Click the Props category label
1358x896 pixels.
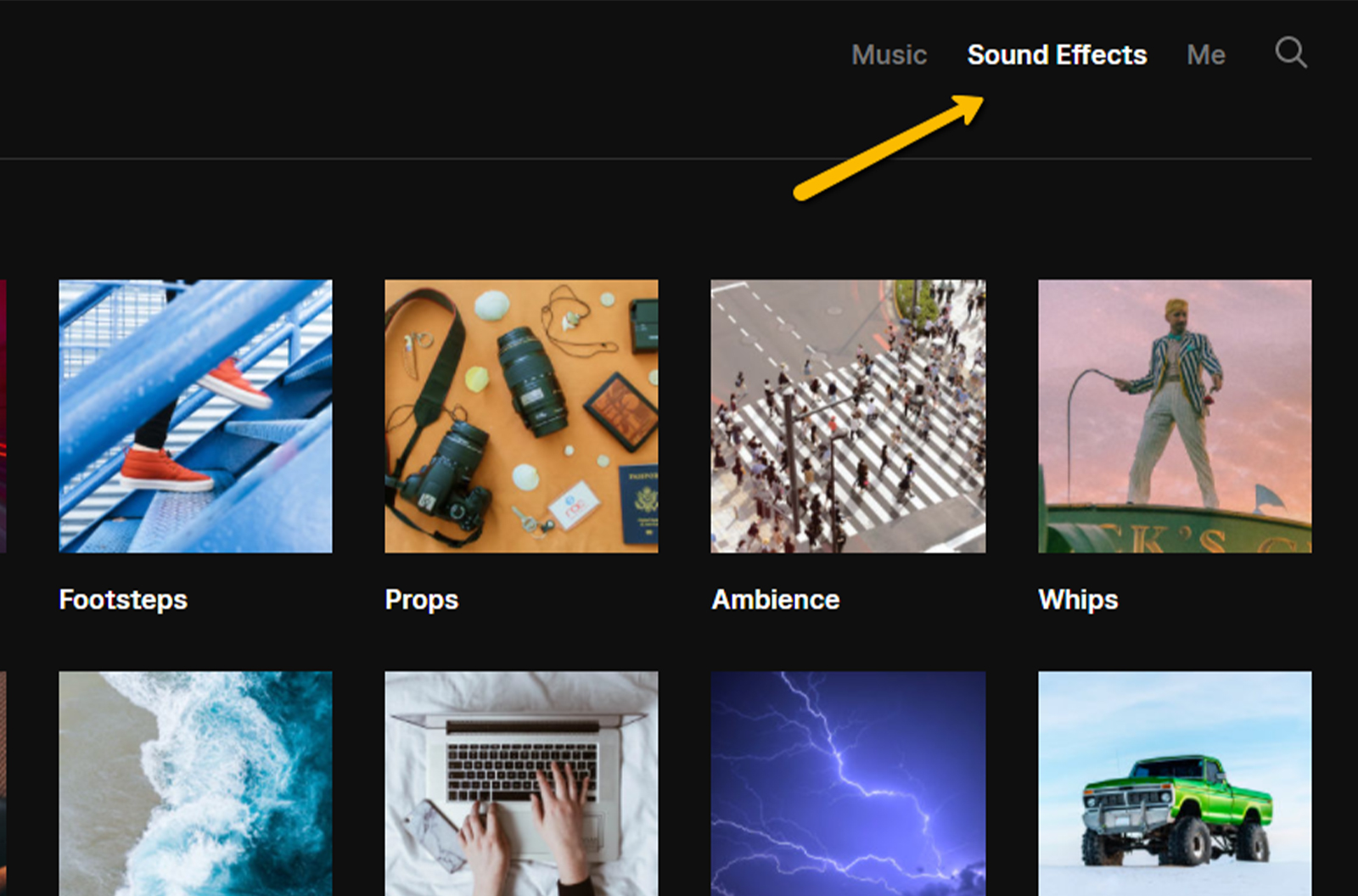point(421,600)
